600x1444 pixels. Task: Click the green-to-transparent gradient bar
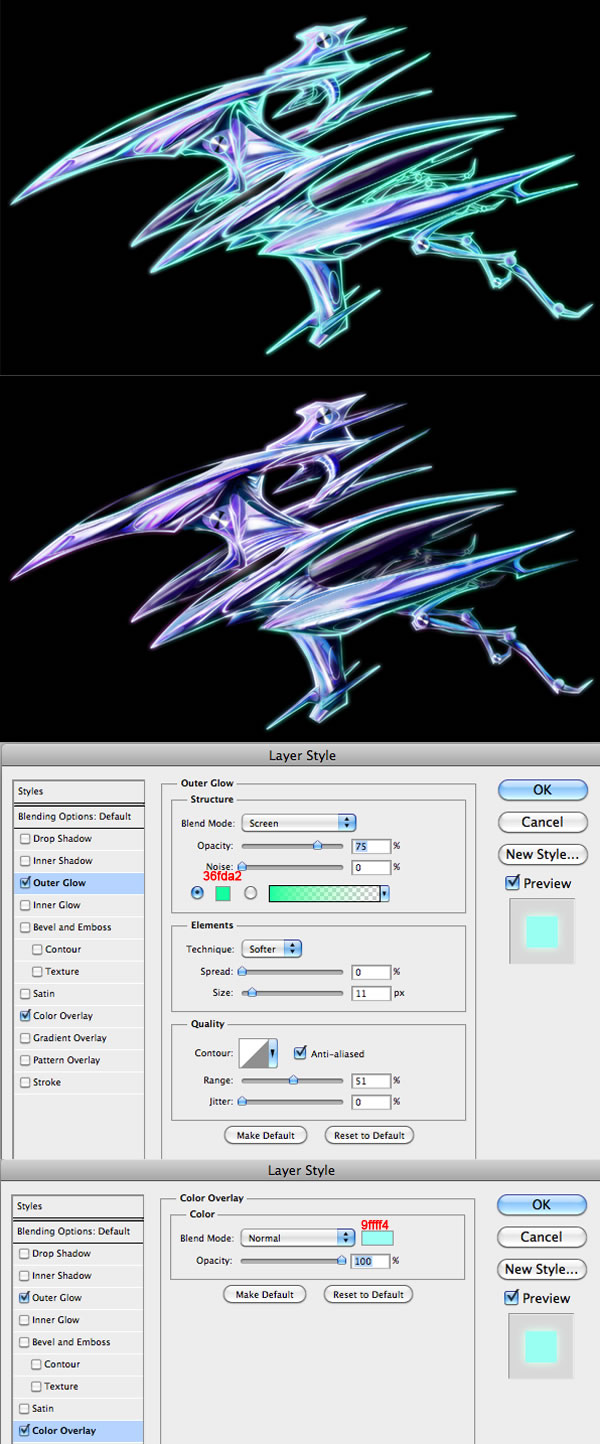[x=324, y=893]
